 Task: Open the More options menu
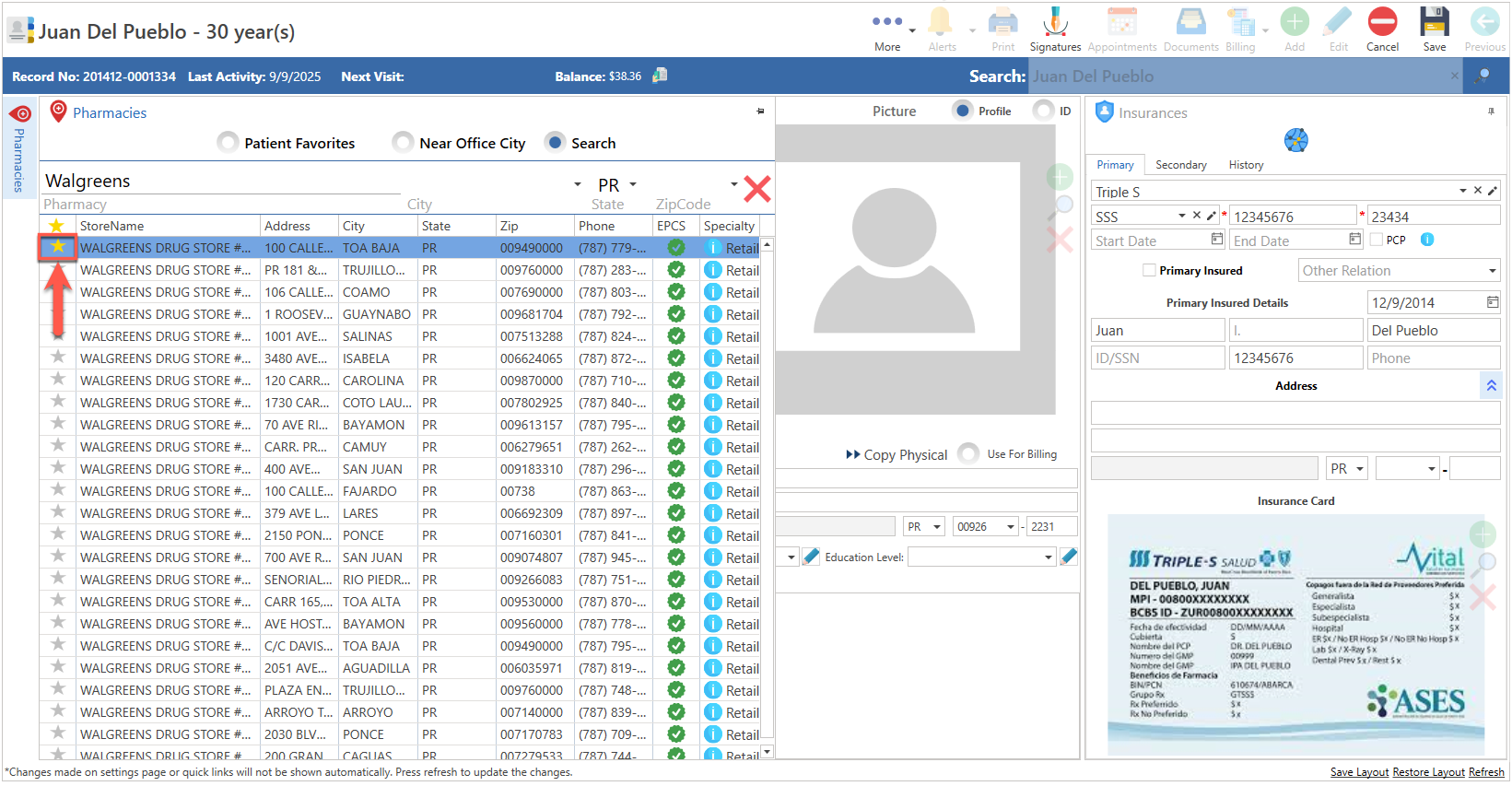[887, 29]
